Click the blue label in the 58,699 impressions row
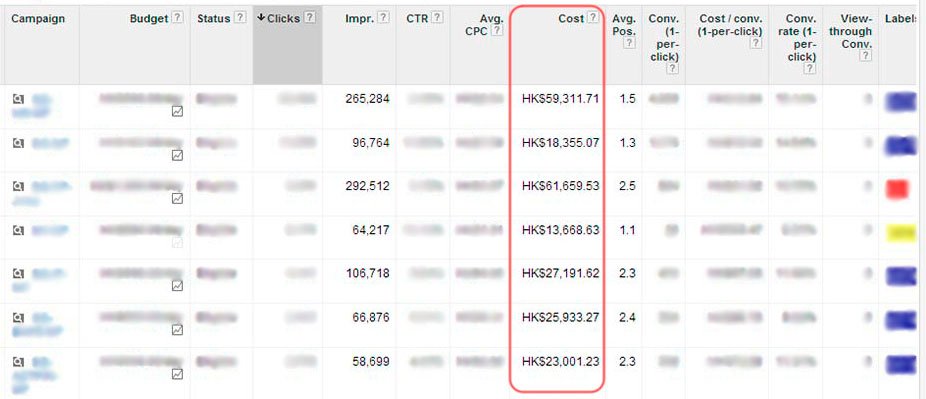 pos(901,364)
